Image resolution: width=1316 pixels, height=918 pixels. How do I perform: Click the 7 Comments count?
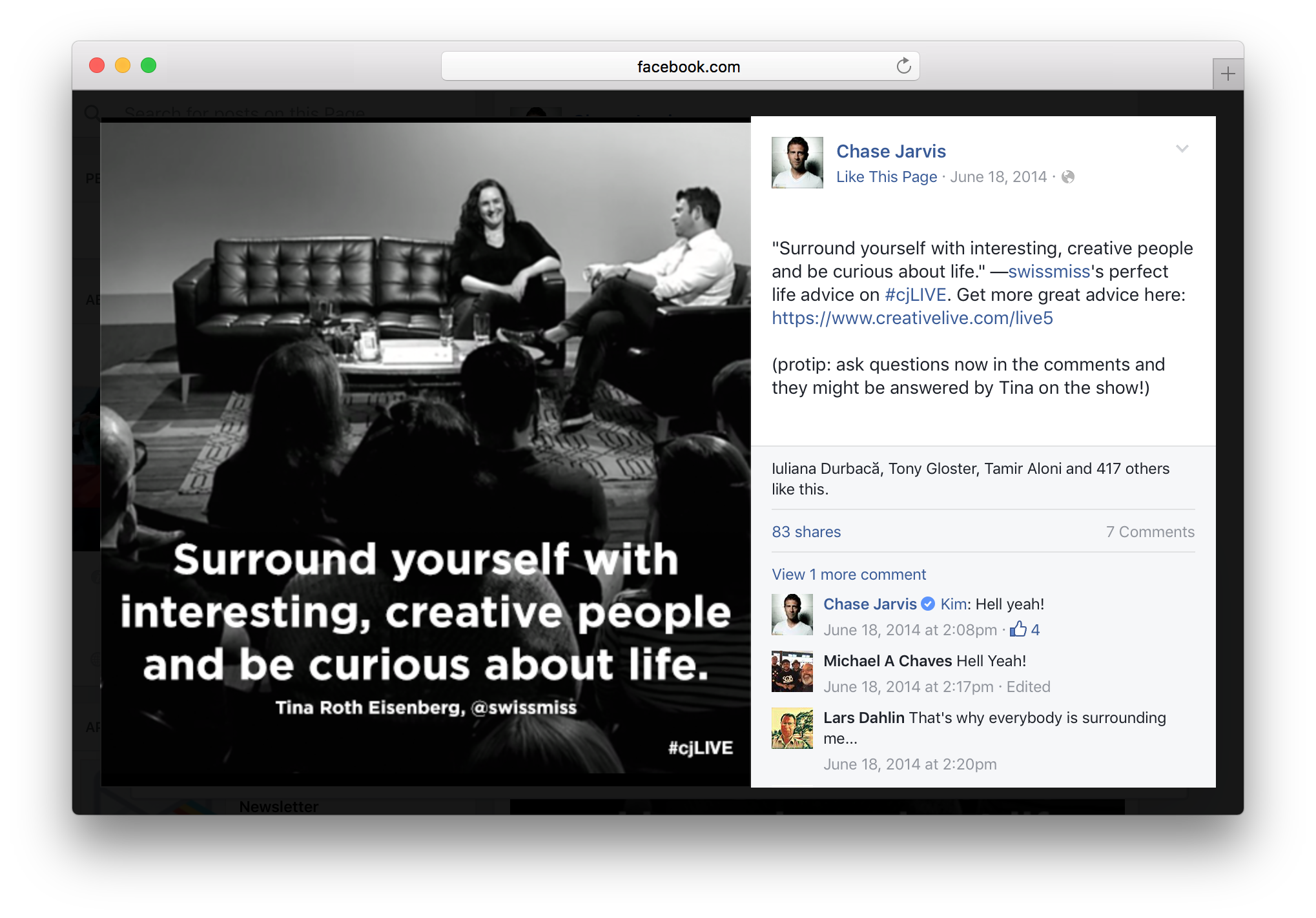[x=1149, y=532]
